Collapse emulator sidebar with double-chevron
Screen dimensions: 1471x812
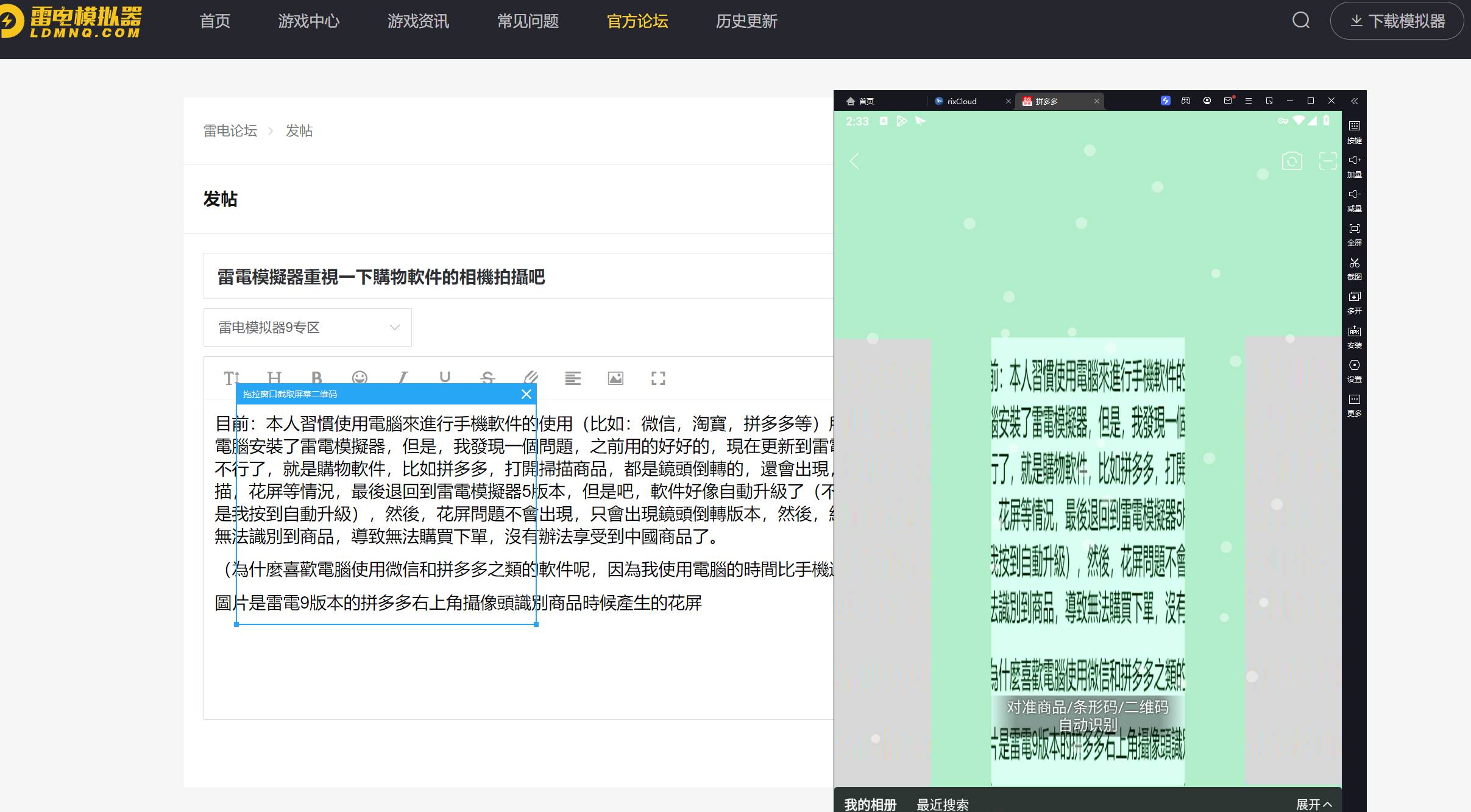(x=1354, y=101)
